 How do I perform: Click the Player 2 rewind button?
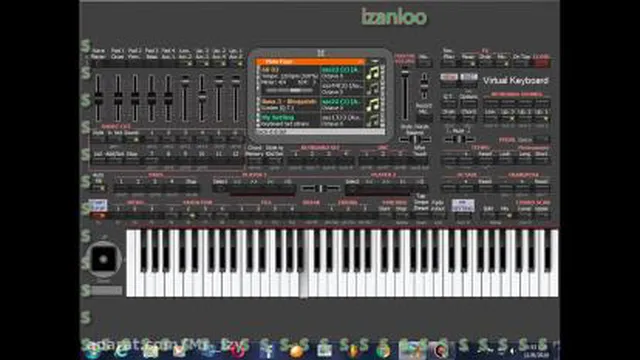(x=369, y=188)
